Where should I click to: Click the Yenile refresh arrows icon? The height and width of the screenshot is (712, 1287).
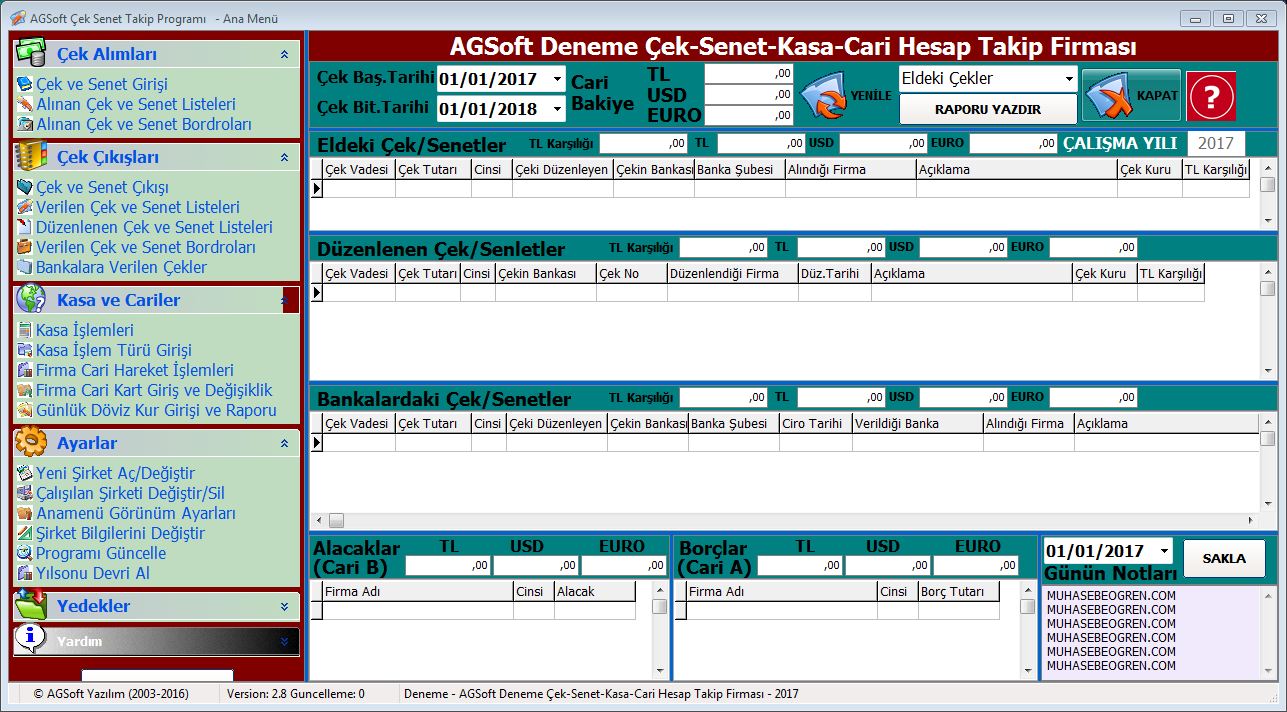coord(824,96)
